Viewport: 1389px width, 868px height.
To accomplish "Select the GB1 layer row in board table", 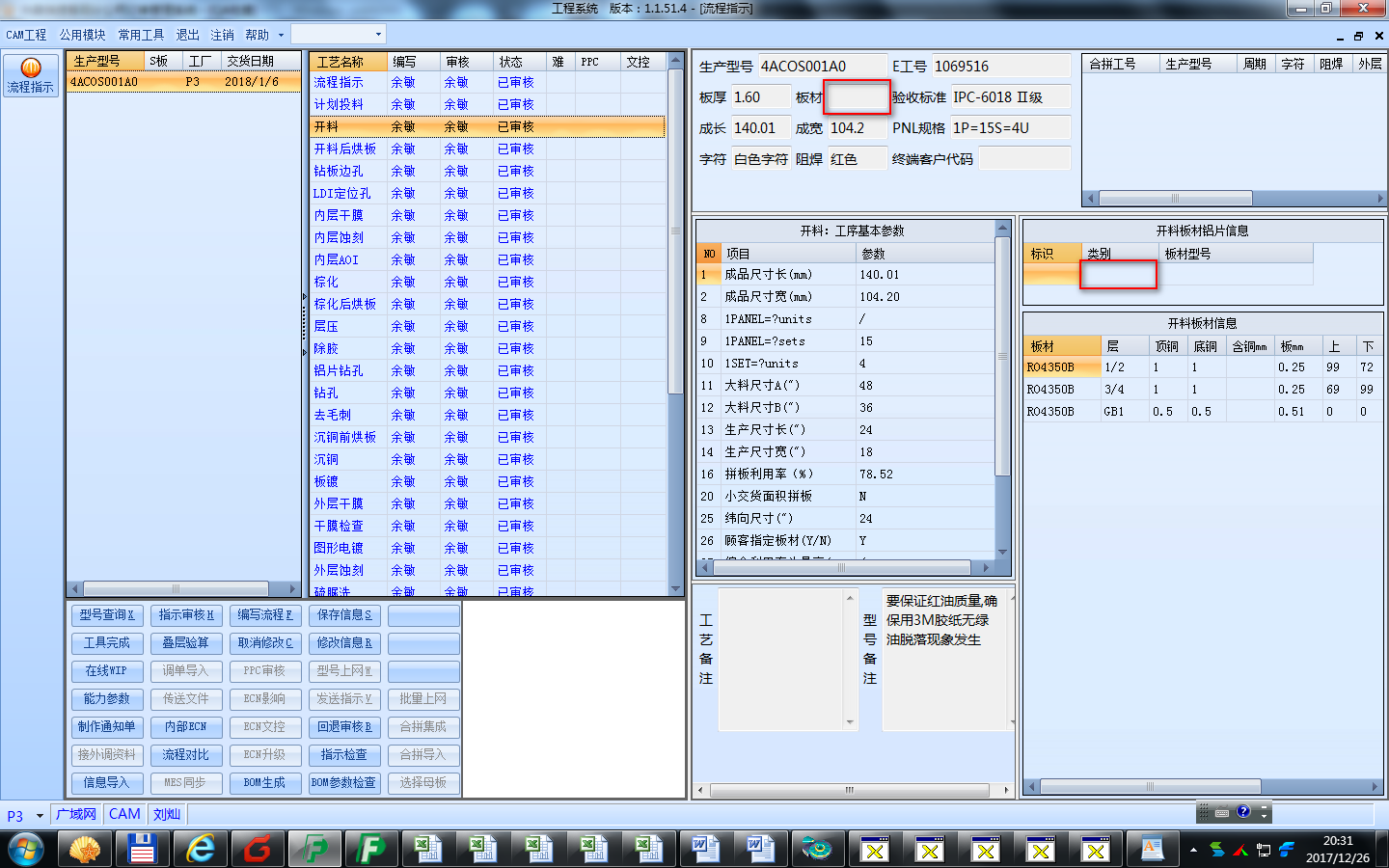I will tap(1203, 412).
